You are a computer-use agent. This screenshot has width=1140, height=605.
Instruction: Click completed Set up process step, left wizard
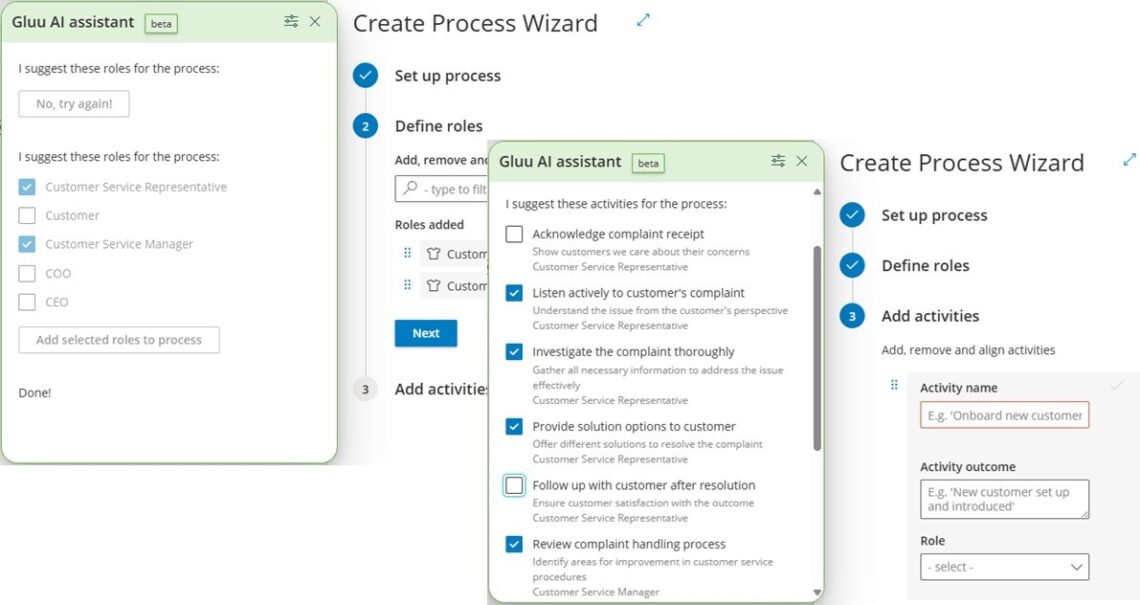pos(366,75)
